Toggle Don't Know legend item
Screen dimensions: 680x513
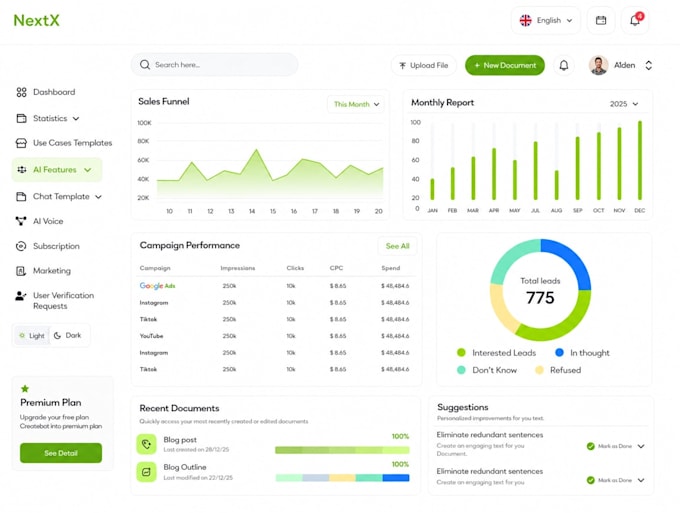coord(487,370)
